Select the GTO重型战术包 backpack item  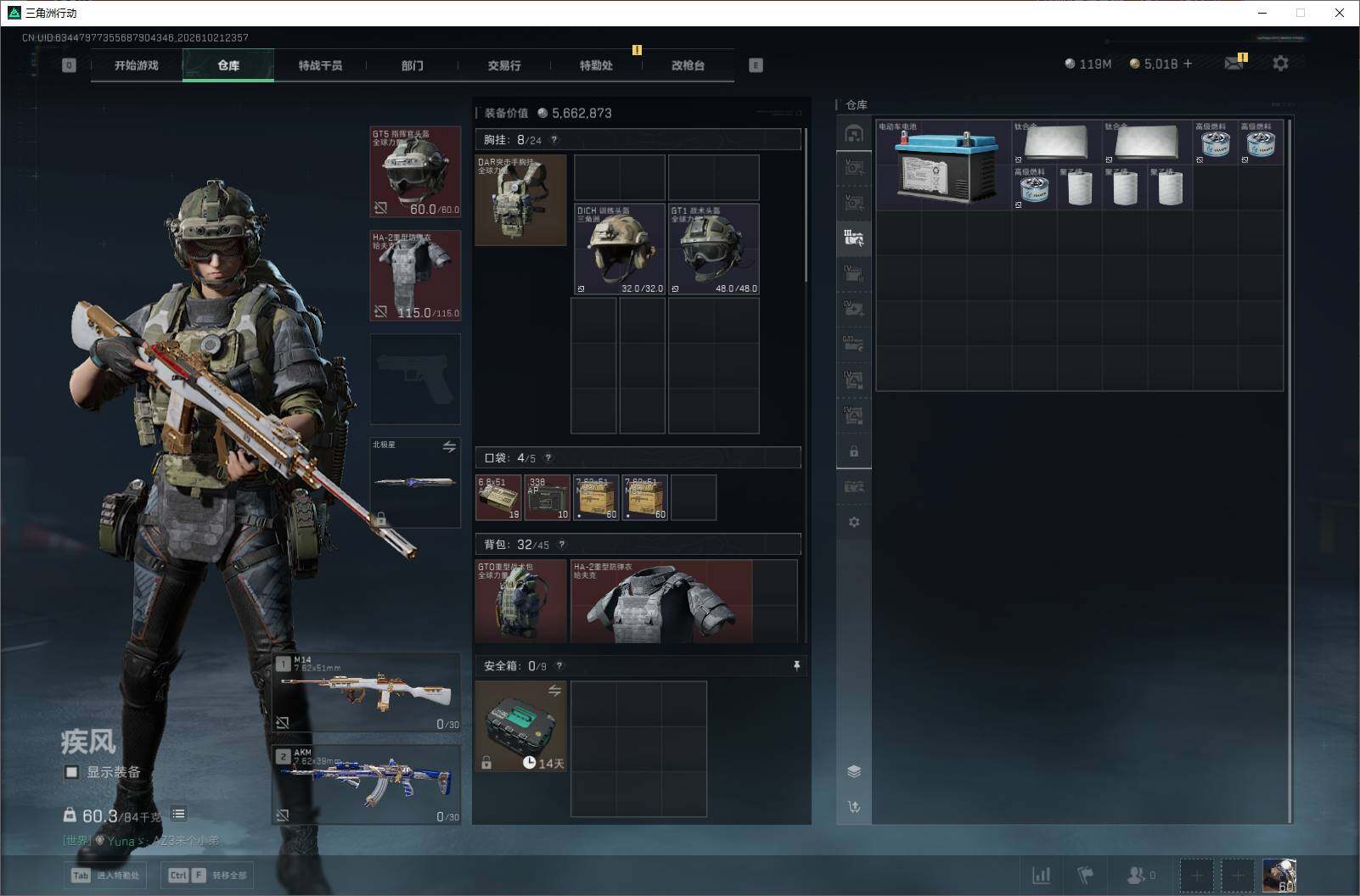(520, 601)
